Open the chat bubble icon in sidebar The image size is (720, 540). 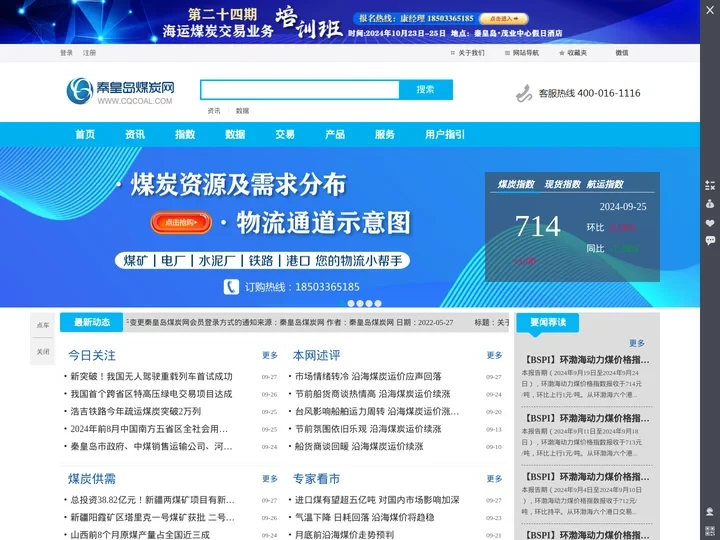pos(710,240)
